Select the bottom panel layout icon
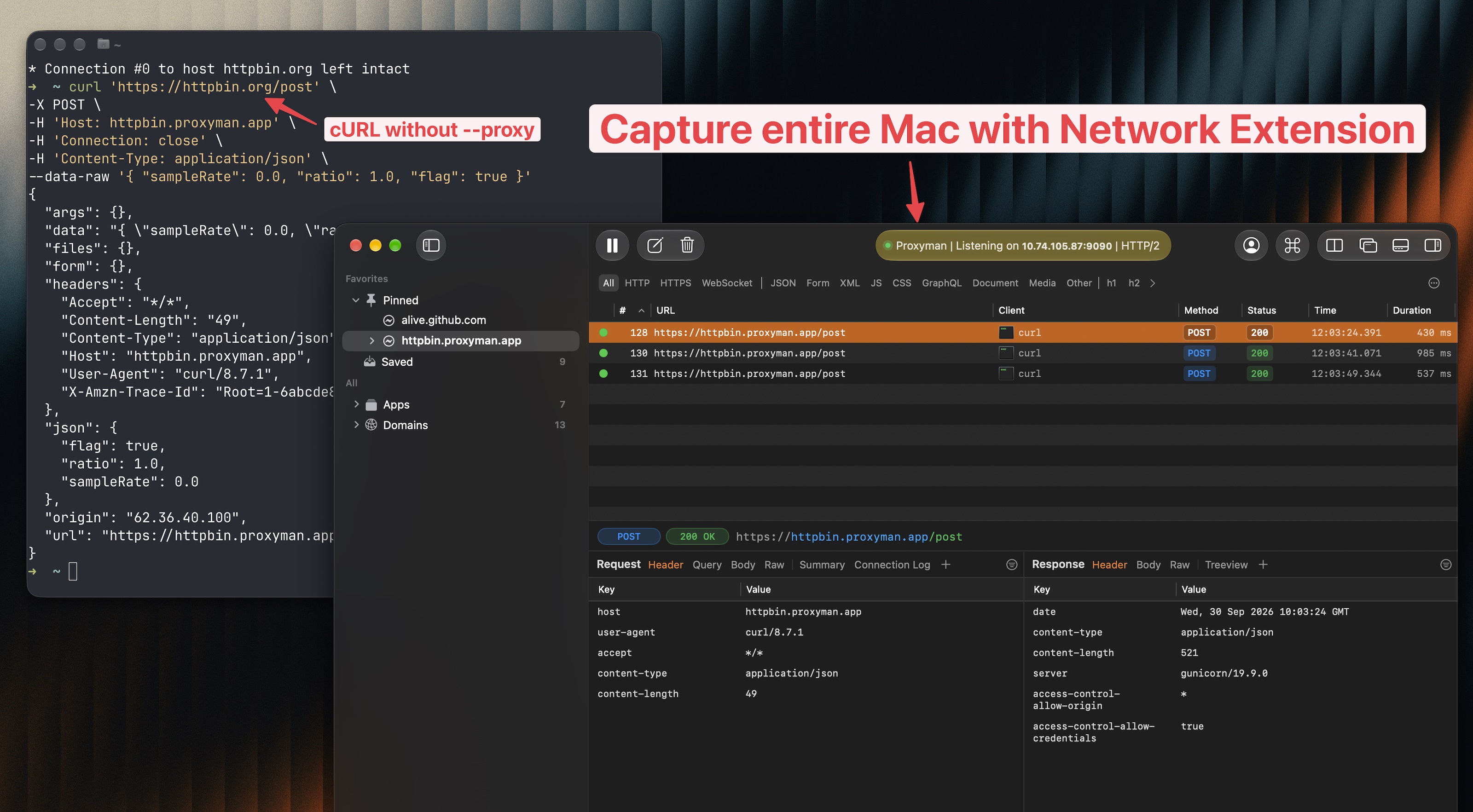1473x812 pixels. [x=1400, y=246]
